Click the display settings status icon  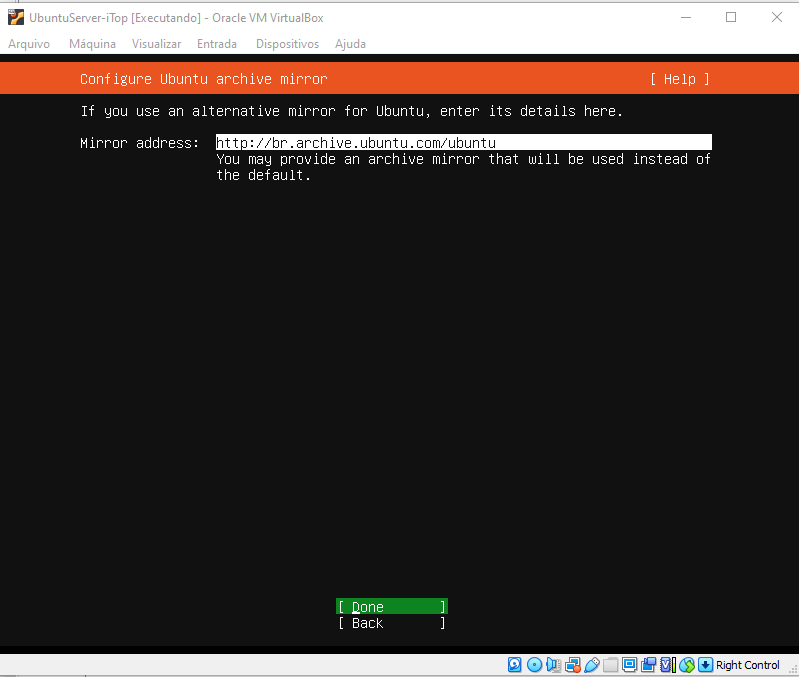click(x=629, y=665)
